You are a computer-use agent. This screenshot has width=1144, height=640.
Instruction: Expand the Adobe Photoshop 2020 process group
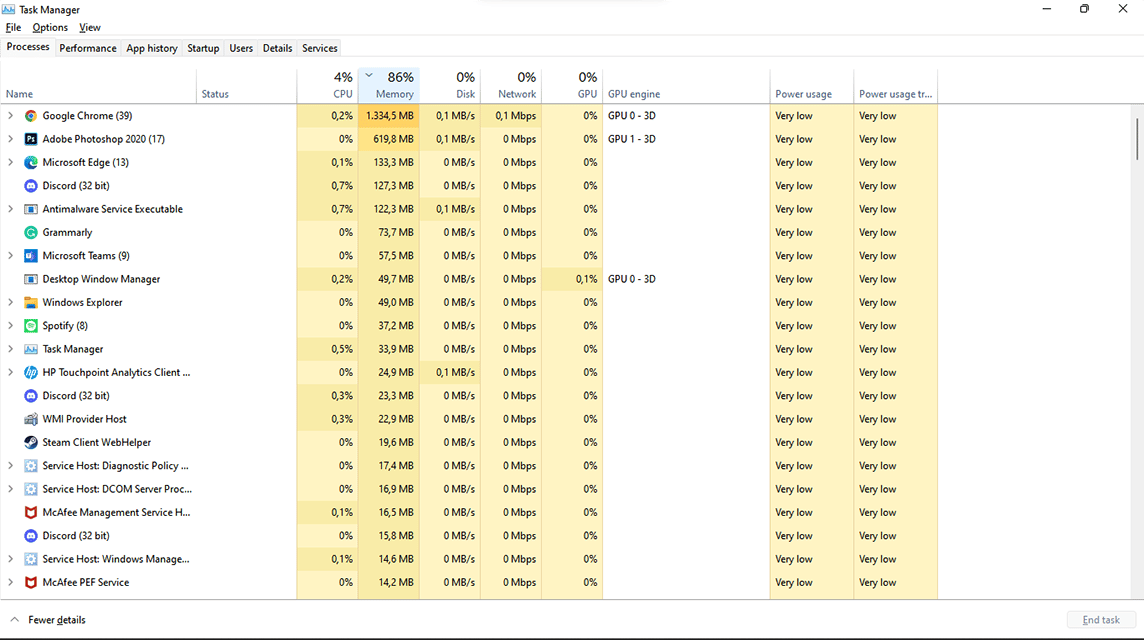[x=10, y=139]
